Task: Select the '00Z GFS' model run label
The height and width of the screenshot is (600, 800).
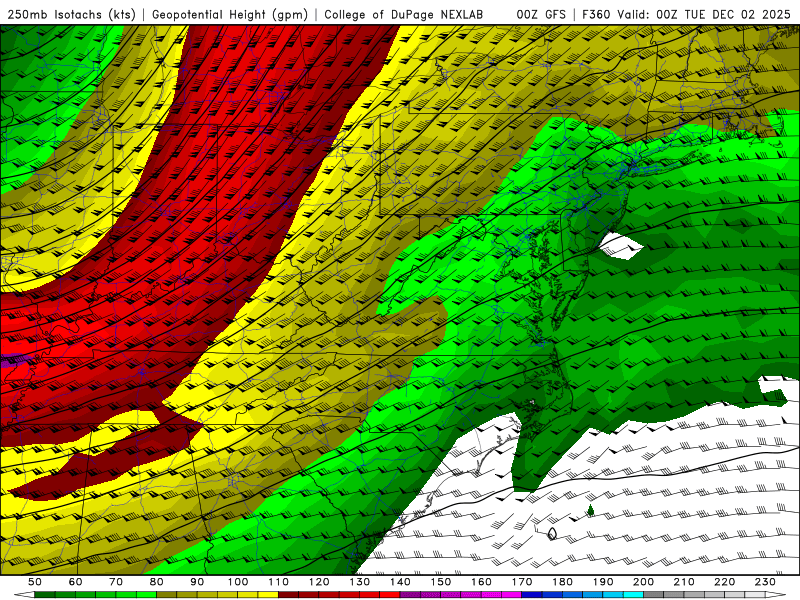Action: click(x=541, y=15)
